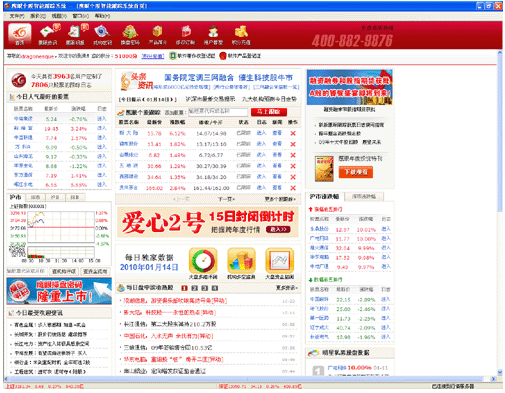Delete tracked stock row priced 13.41
This screenshot has width=505, height=393.
(x=293, y=144)
